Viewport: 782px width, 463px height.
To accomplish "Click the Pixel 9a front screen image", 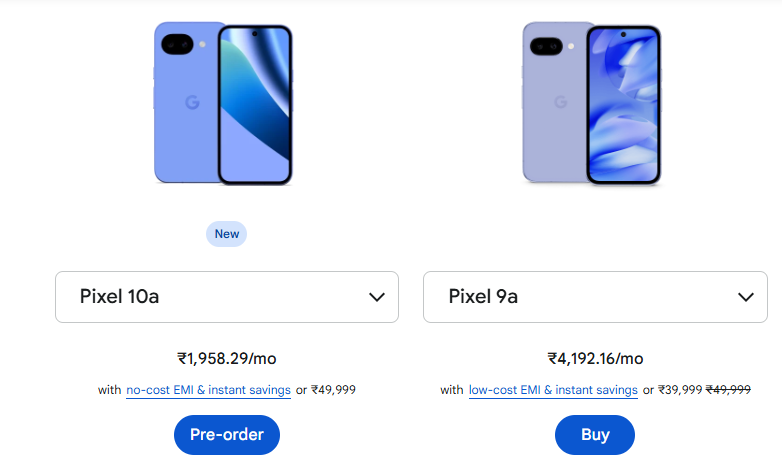I will (623, 104).
